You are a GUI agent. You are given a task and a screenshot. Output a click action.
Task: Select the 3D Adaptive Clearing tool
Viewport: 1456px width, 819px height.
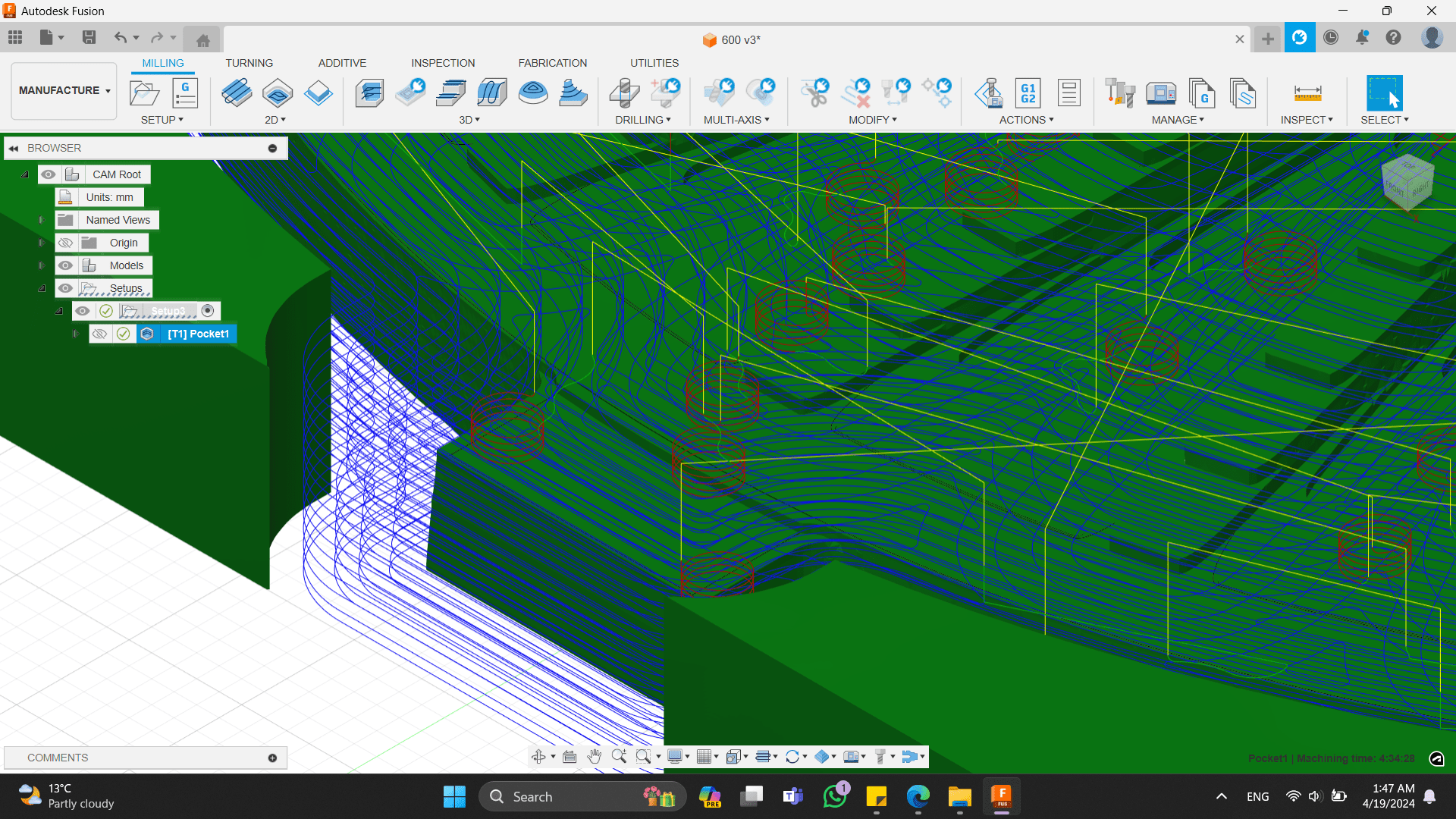pos(369,93)
